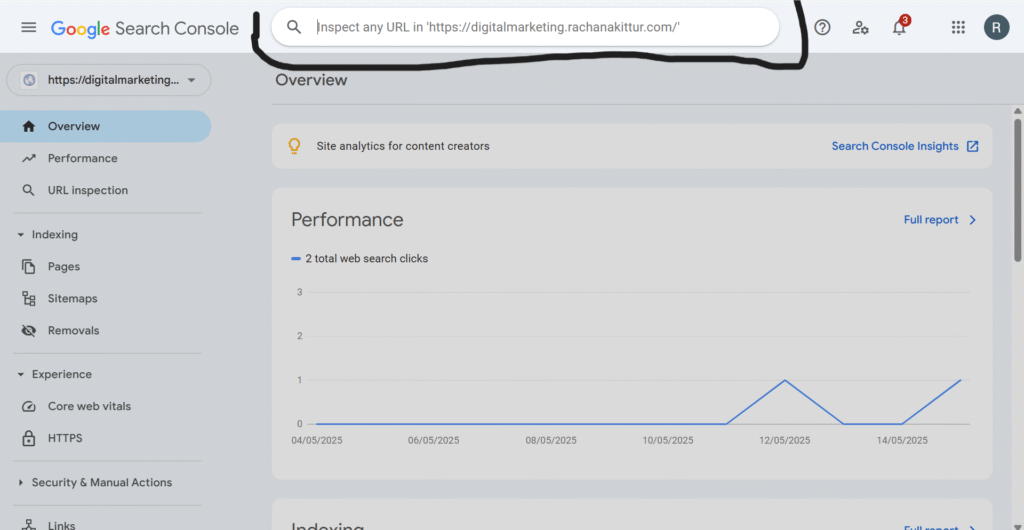Screen dimensions: 1024x530
Task: Click the Overview page title
Action: click(312, 80)
